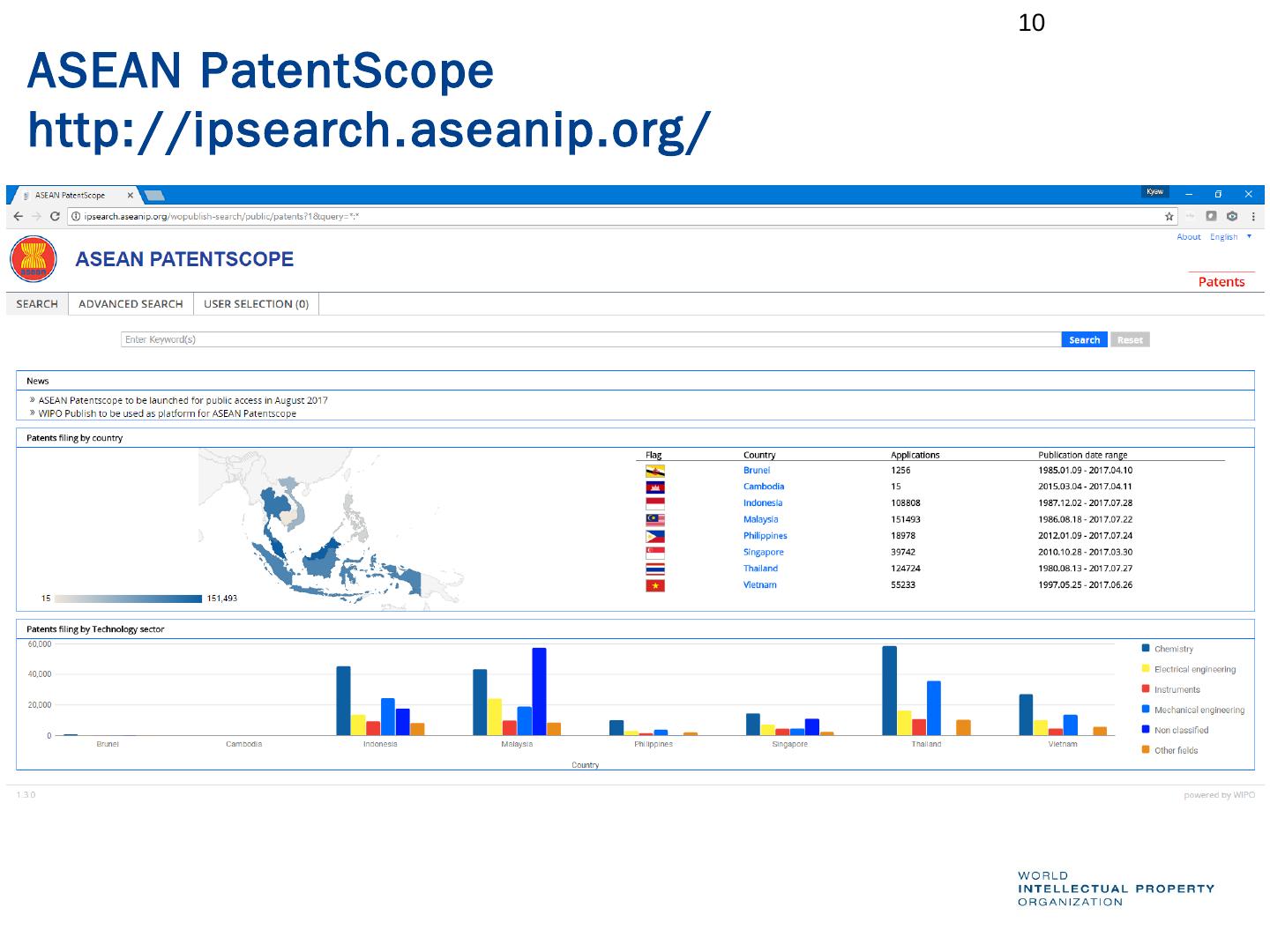Image resolution: width=1270 pixels, height=952 pixels.
Task: Click the Country column header
Action: pyautogui.click(x=758, y=455)
